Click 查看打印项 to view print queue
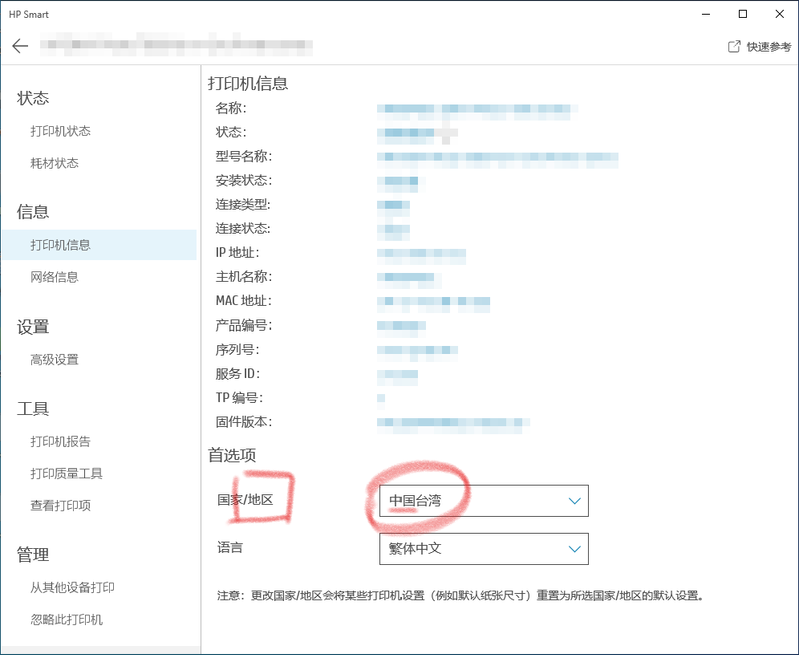The image size is (799, 655). coord(61,505)
